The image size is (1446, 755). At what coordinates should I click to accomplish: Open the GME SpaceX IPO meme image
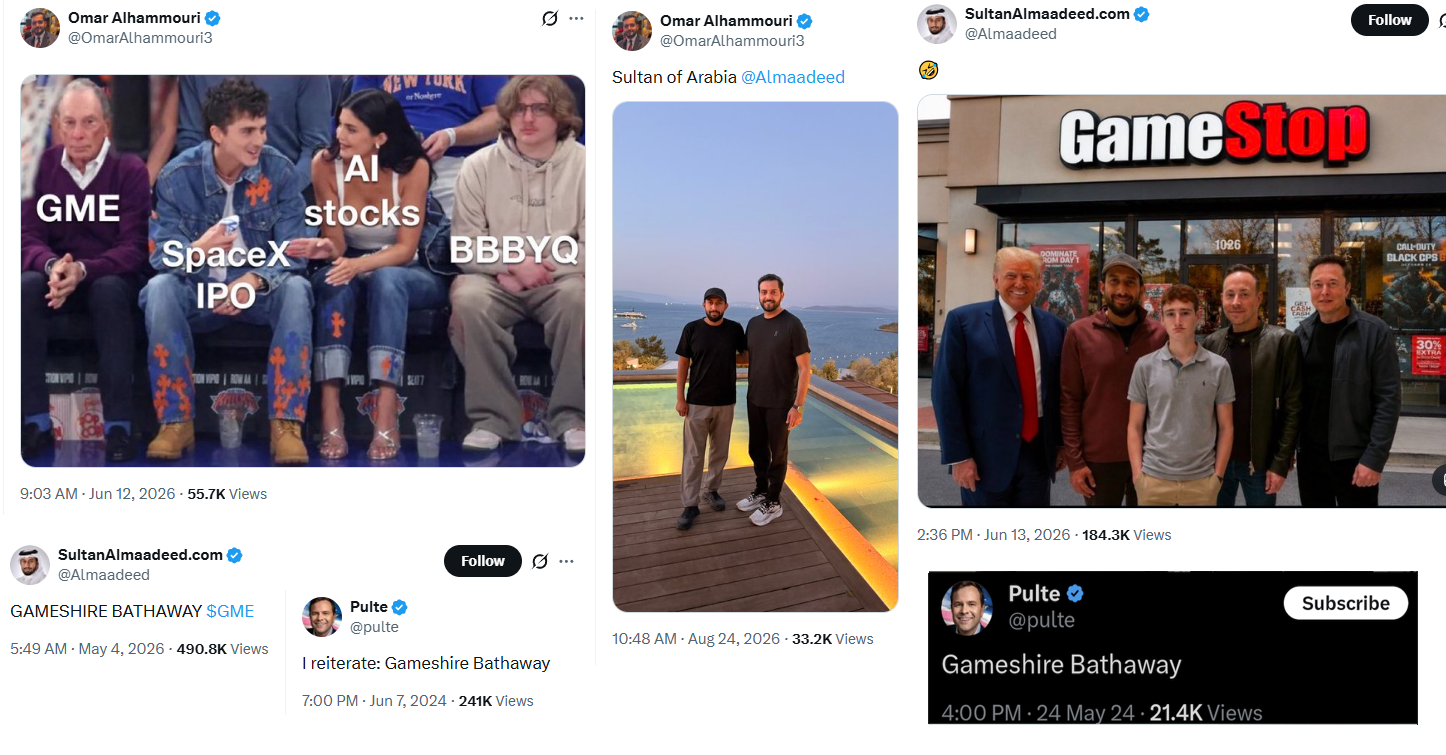click(303, 271)
